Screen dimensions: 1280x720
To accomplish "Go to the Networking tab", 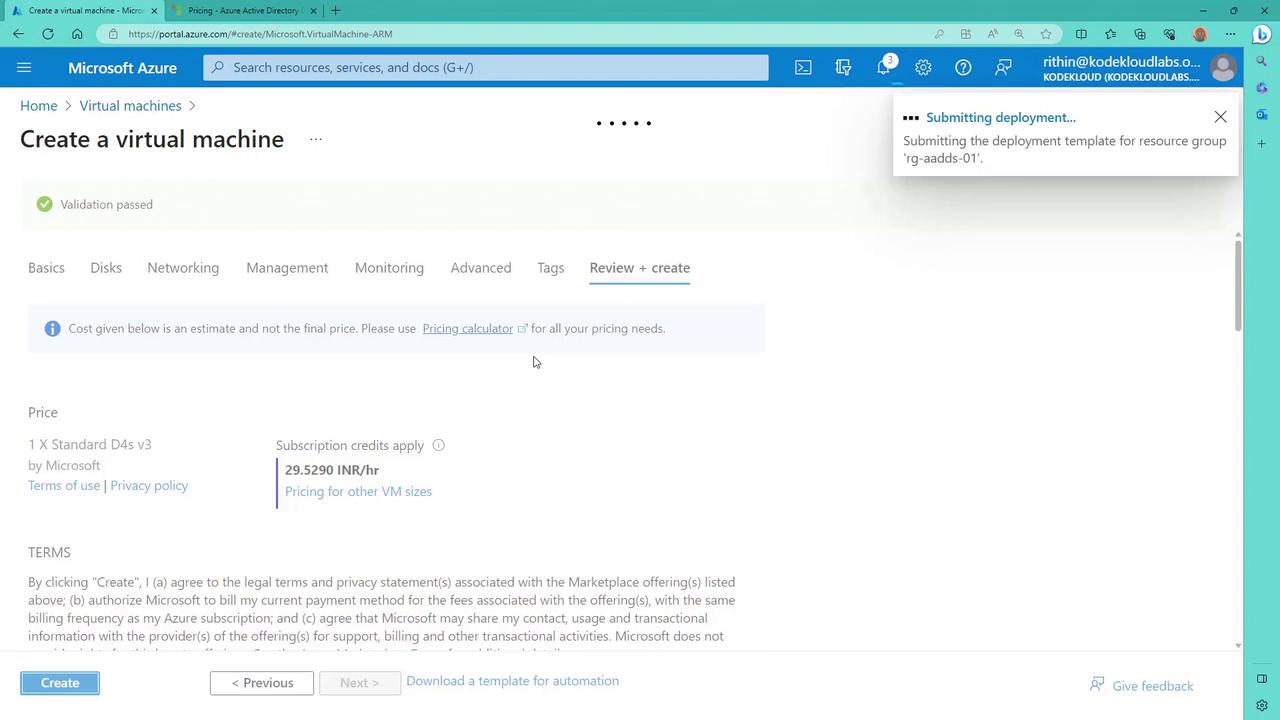I will (x=183, y=268).
